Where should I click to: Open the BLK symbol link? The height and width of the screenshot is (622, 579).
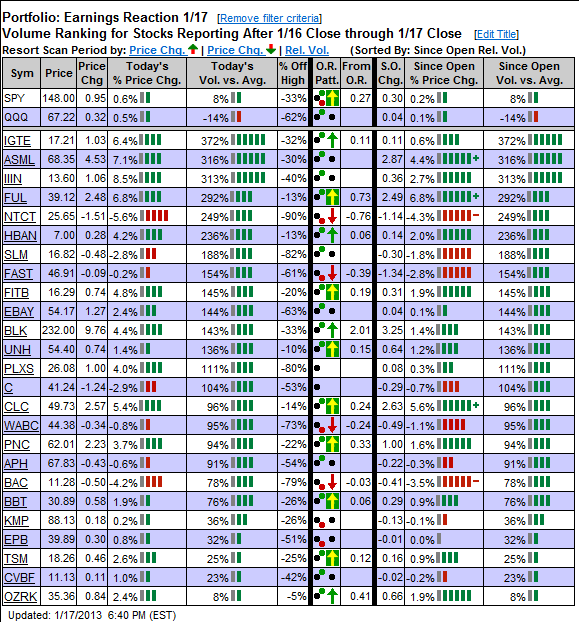point(15,331)
